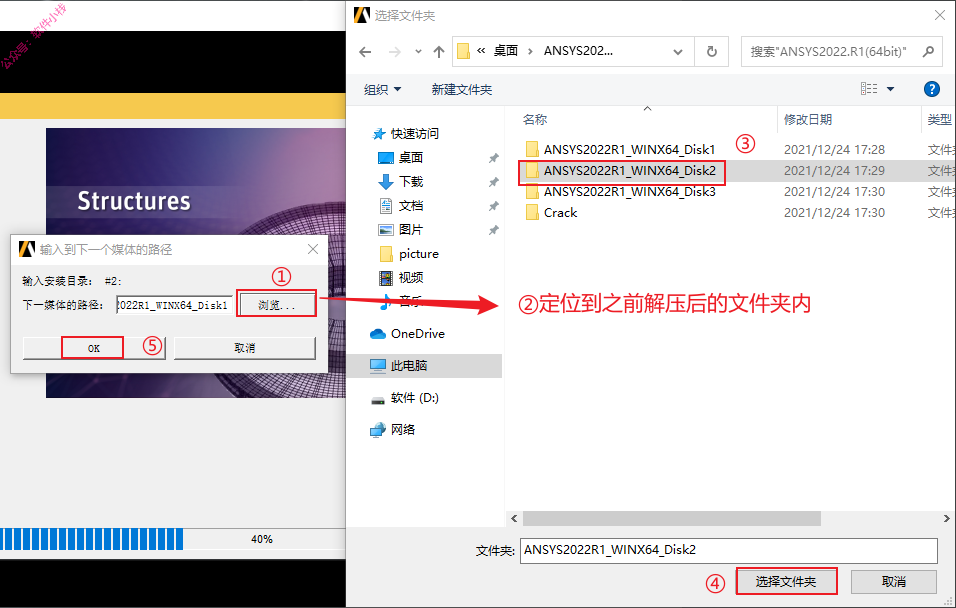956x608 pixels.
Task: Click OK in media path dialog
Action: (94, 348)
